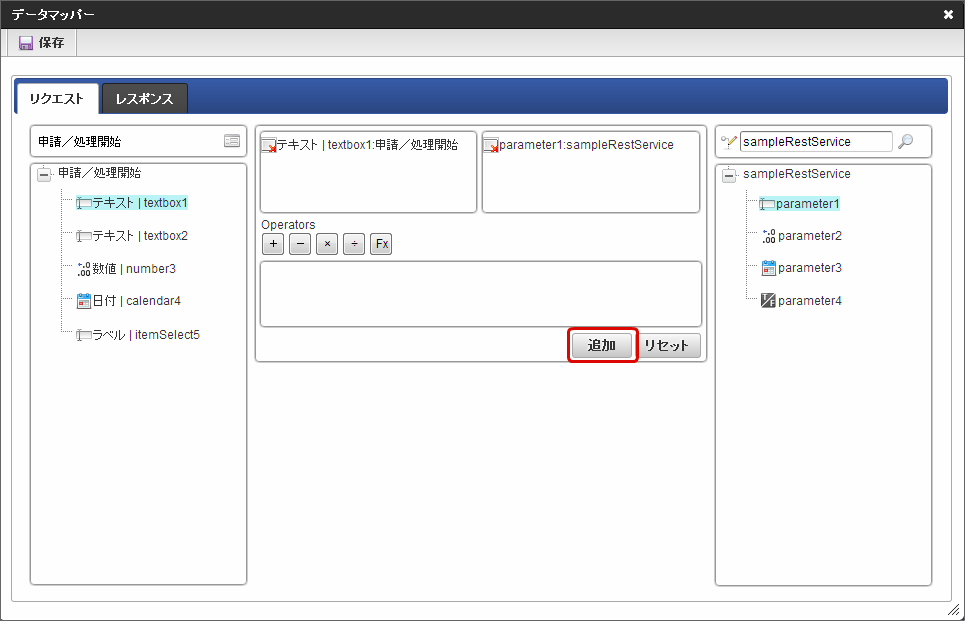Click the 申請/処理開始 root node label
The image size is (965, 621).
(99, 173)
